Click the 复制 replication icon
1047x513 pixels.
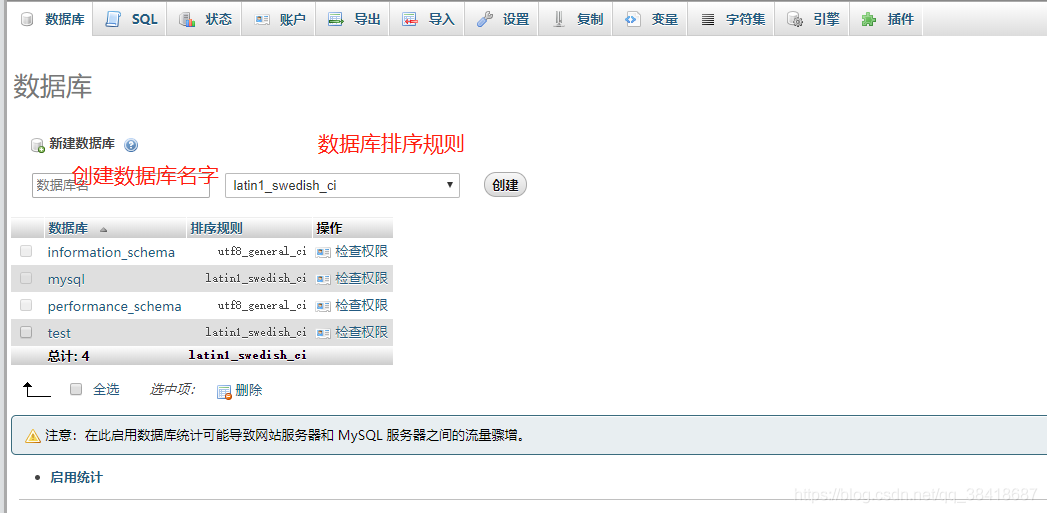click(x=559, y=20)
